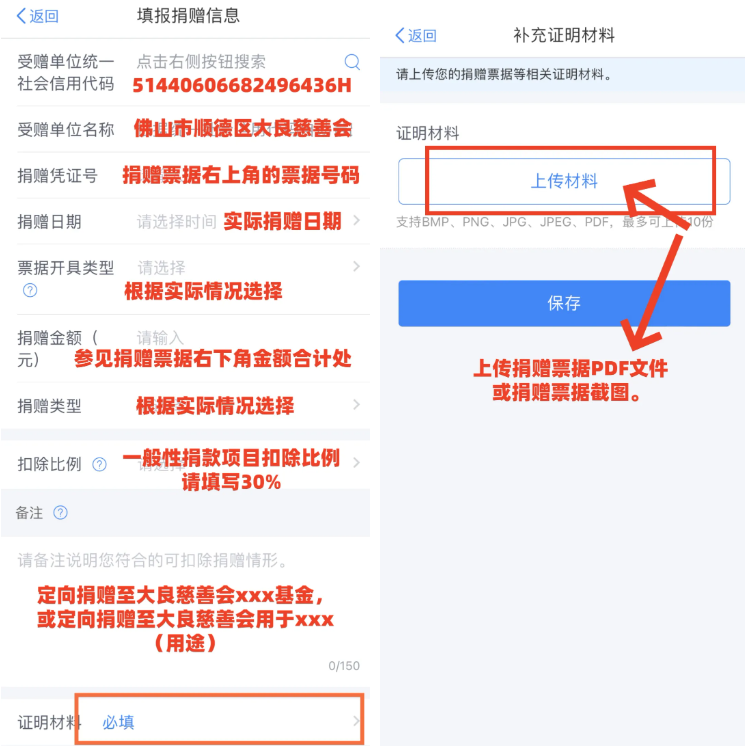745x746 pixels.
Task: Click the 上传材料 upload button
Action: (x=564, y=181)
